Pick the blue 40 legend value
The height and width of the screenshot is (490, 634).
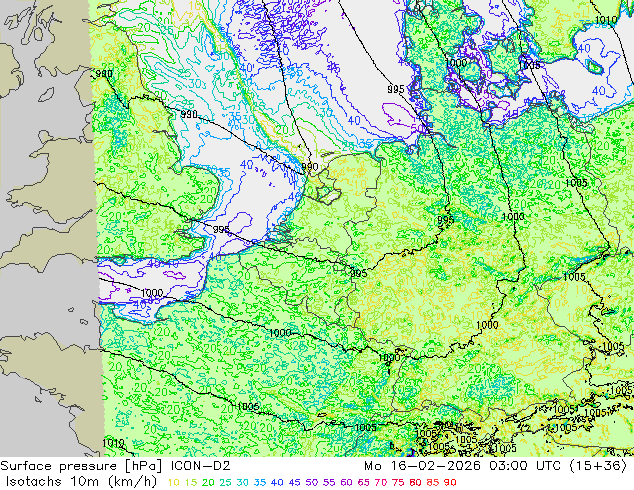(277, 482)
